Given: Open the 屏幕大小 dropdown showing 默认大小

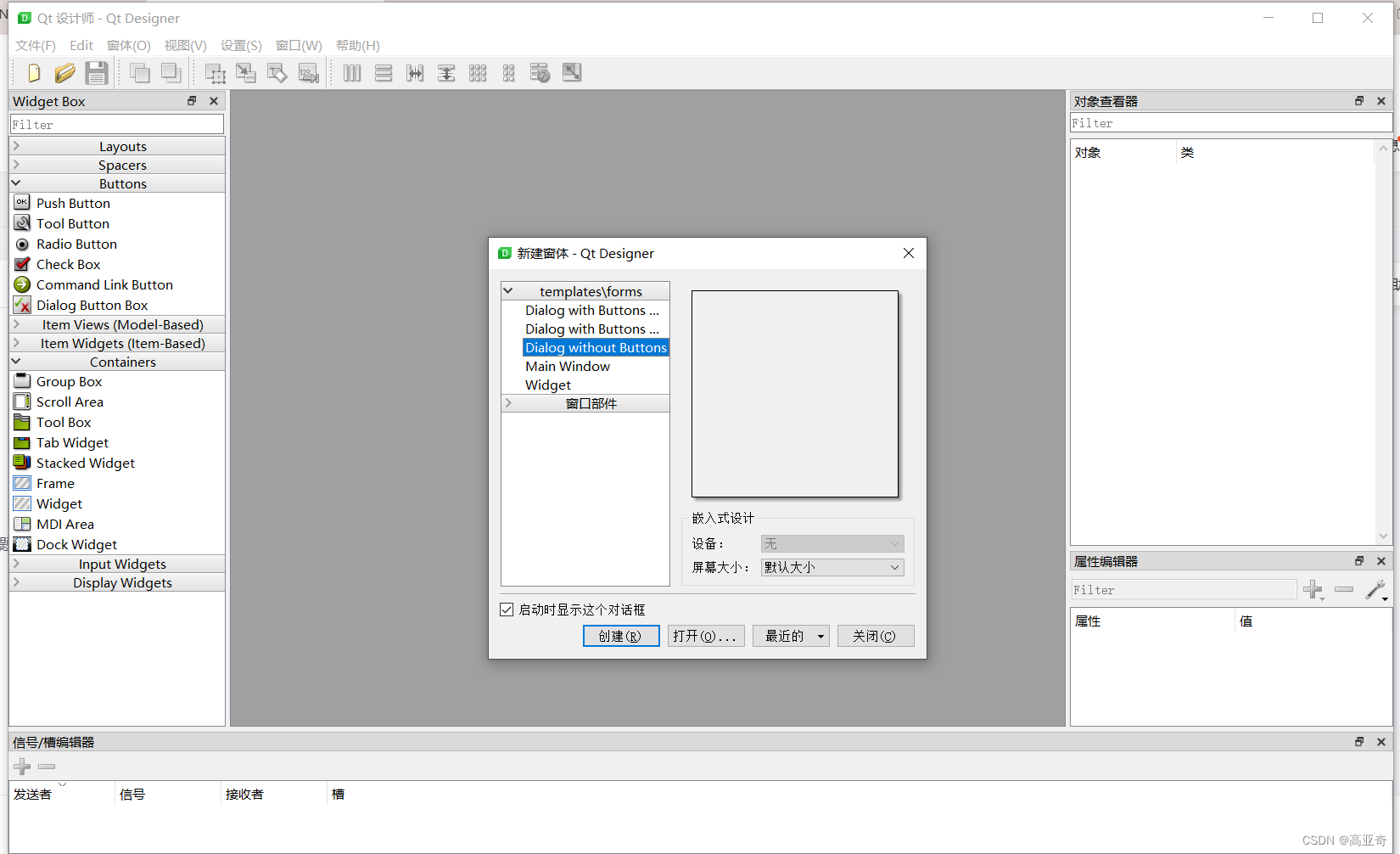Looking at the screenshot, I should coord(894,567).
